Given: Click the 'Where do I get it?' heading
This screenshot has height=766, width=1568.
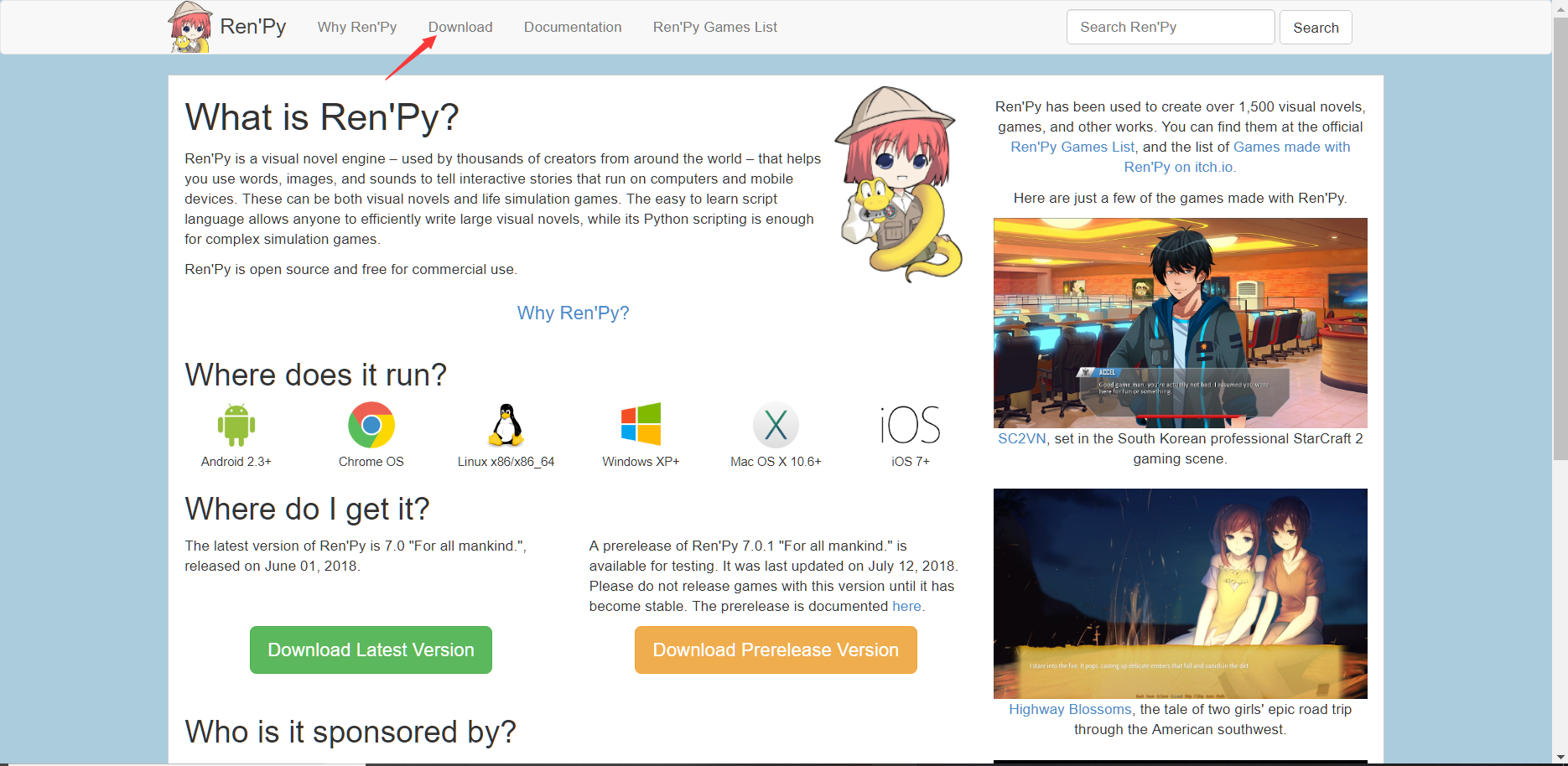Looking at the screenshot, I should click(308, 509).
